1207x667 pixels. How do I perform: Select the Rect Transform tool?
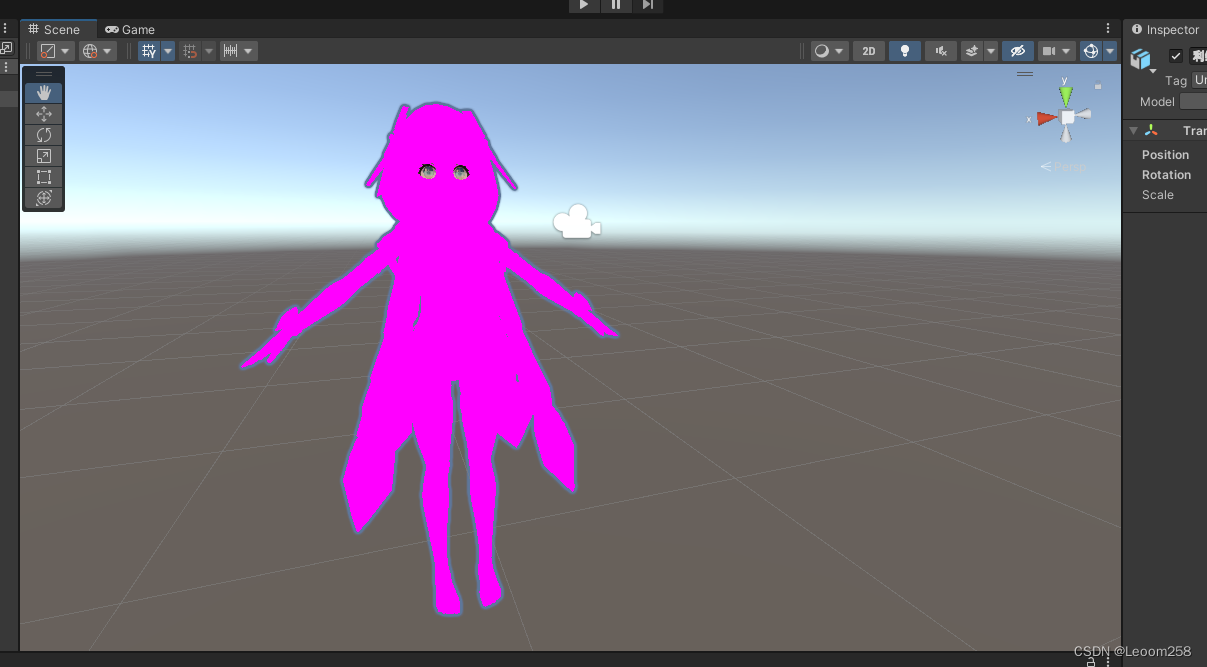click(x=43, y=177)
